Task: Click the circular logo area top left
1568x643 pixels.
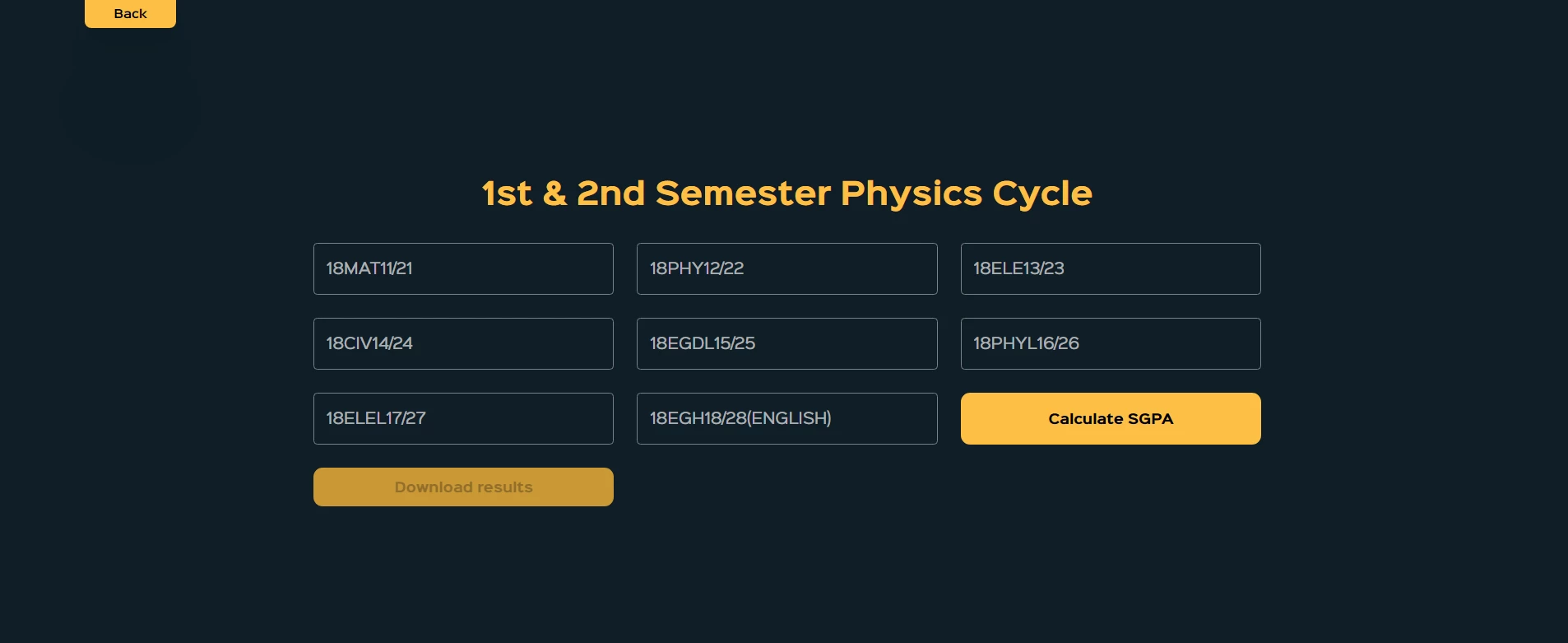Action: 130,99
